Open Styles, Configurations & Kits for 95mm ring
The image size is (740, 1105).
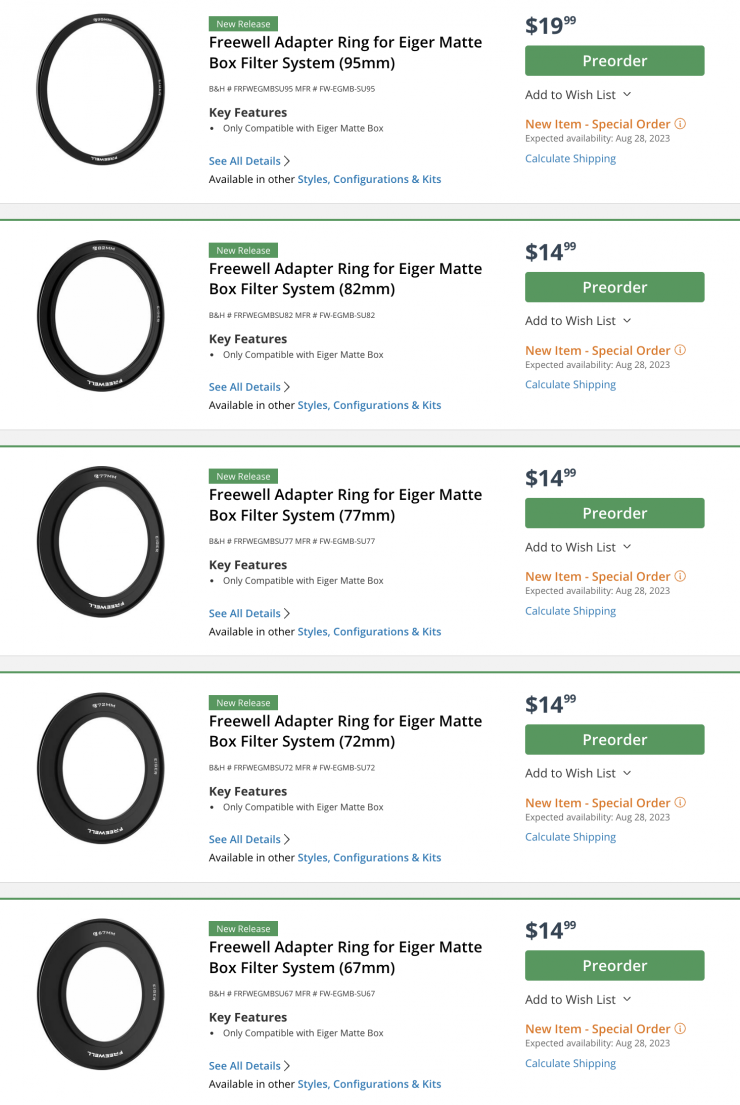point(369,180)
